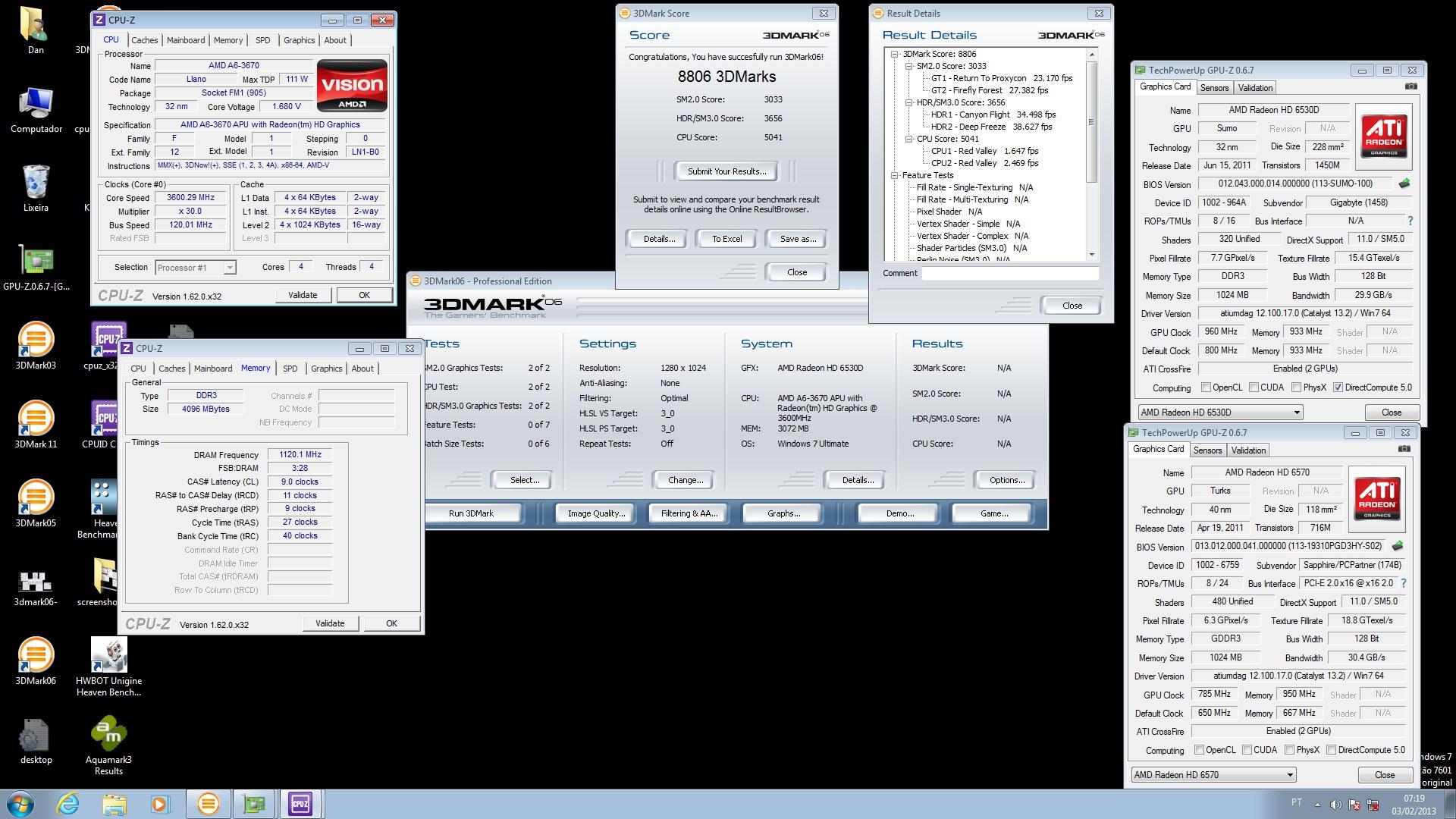Open the 3DMark06 desktop shortcut

36,661
